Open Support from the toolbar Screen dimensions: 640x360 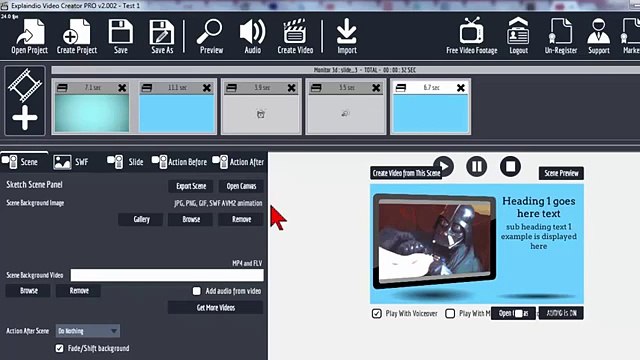click(599, 37)
